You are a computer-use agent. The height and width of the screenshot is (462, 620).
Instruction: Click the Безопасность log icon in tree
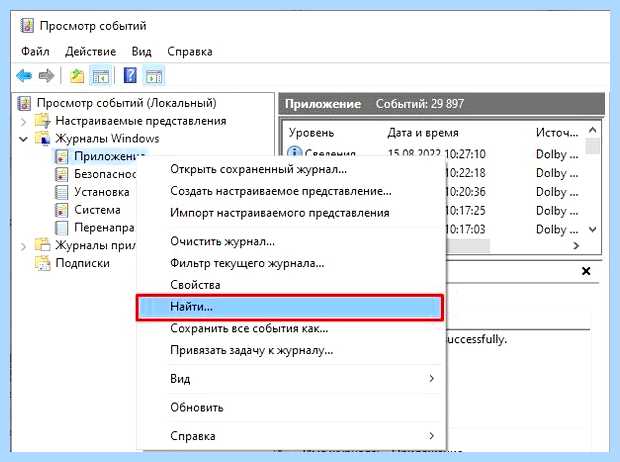pyautogui.click(x=61, y=174)
